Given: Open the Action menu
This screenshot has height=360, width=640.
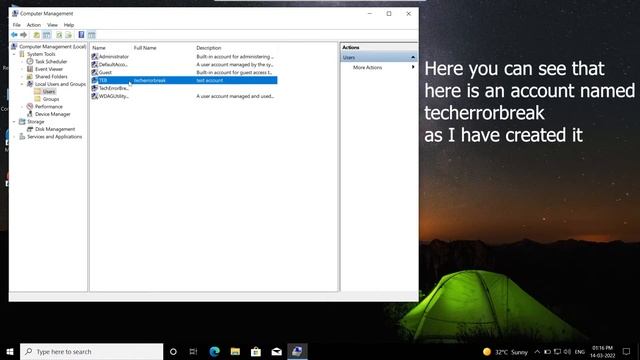Looking at the screenshot, I should (34, 25).
